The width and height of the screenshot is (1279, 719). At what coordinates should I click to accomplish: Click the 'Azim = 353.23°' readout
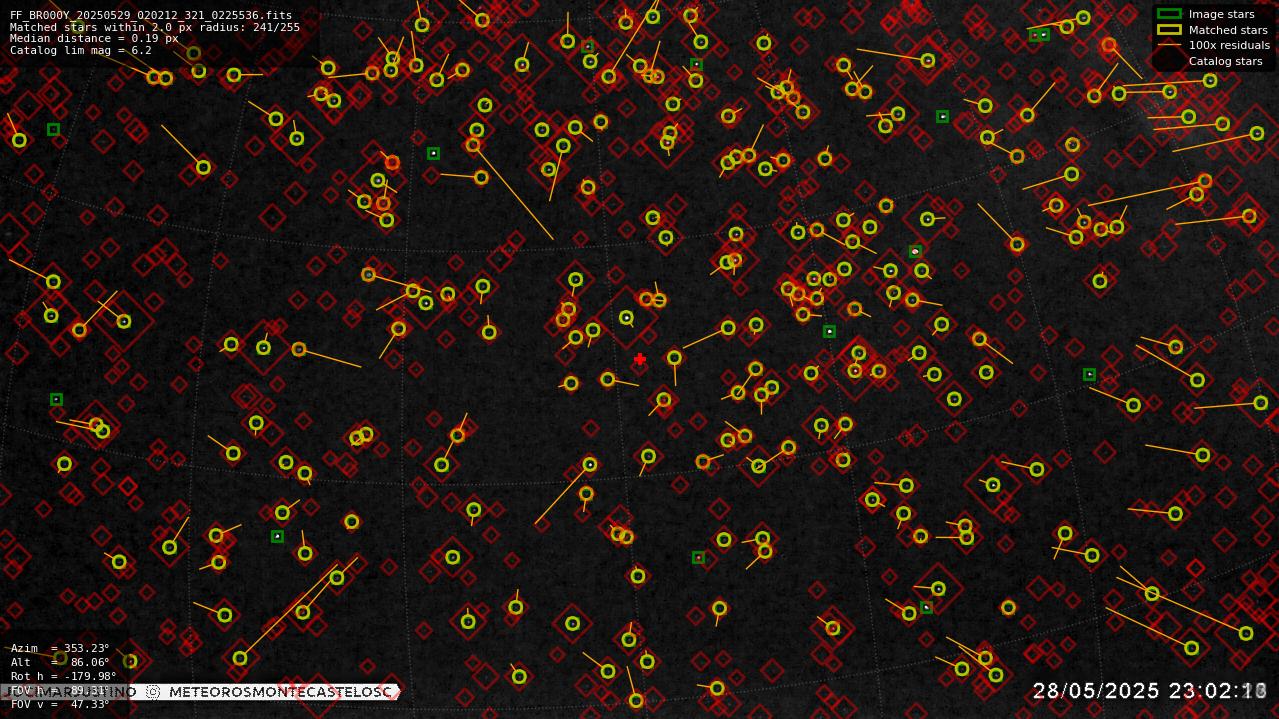point(60,648)
